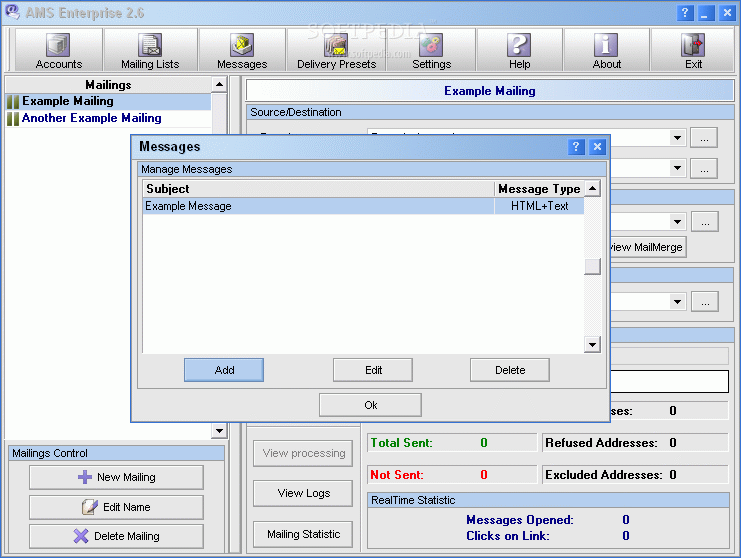This screenshot has width=741, height=558.
Task: Click ellipsis button above View MailMerge
Action: (x=705, y=222)
